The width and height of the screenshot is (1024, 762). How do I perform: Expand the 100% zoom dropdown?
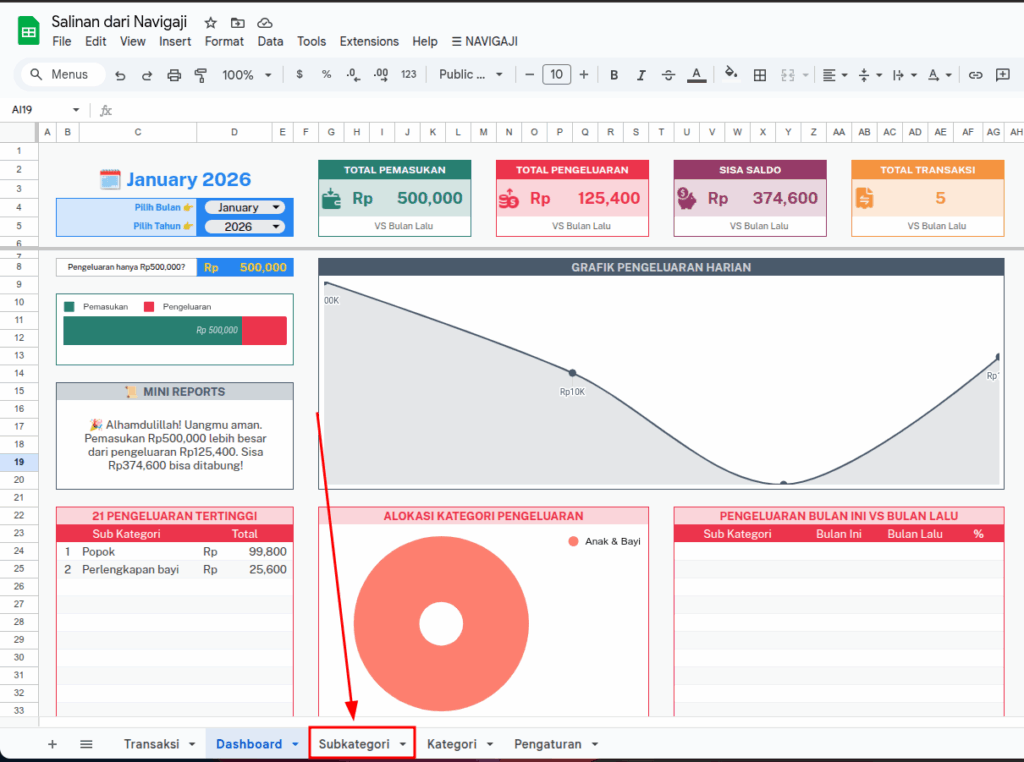point(246,75)
